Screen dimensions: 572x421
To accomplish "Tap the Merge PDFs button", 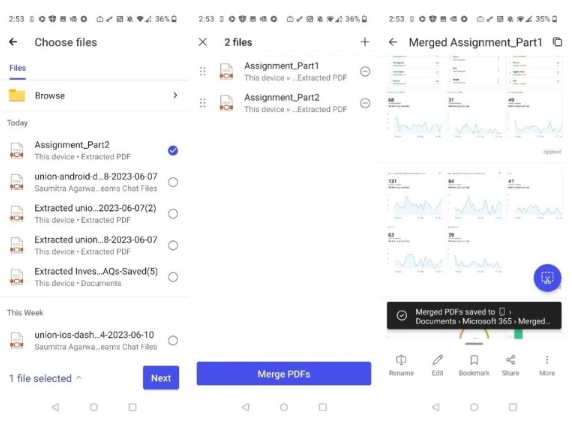I will [x=284, y=374].
